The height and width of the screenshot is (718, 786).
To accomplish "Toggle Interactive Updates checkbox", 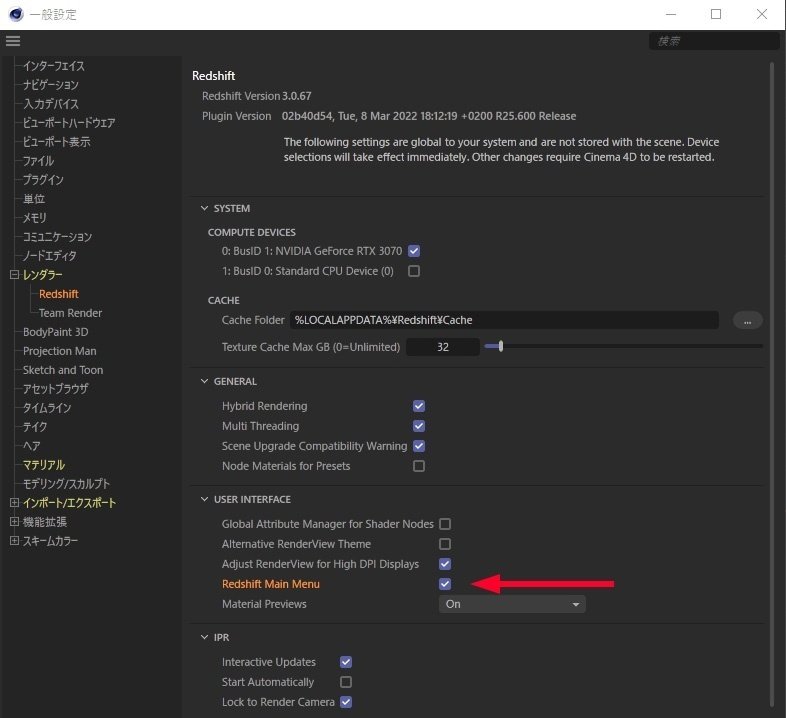I will coord(346,662).
